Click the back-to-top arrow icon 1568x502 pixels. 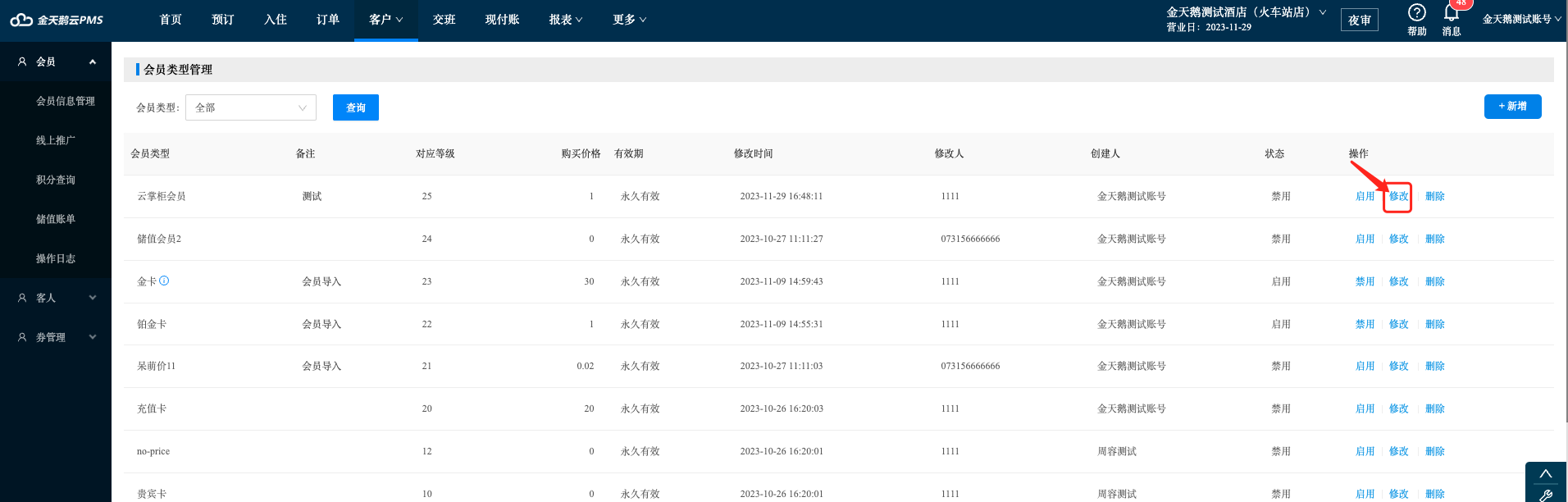(1546, 474)
